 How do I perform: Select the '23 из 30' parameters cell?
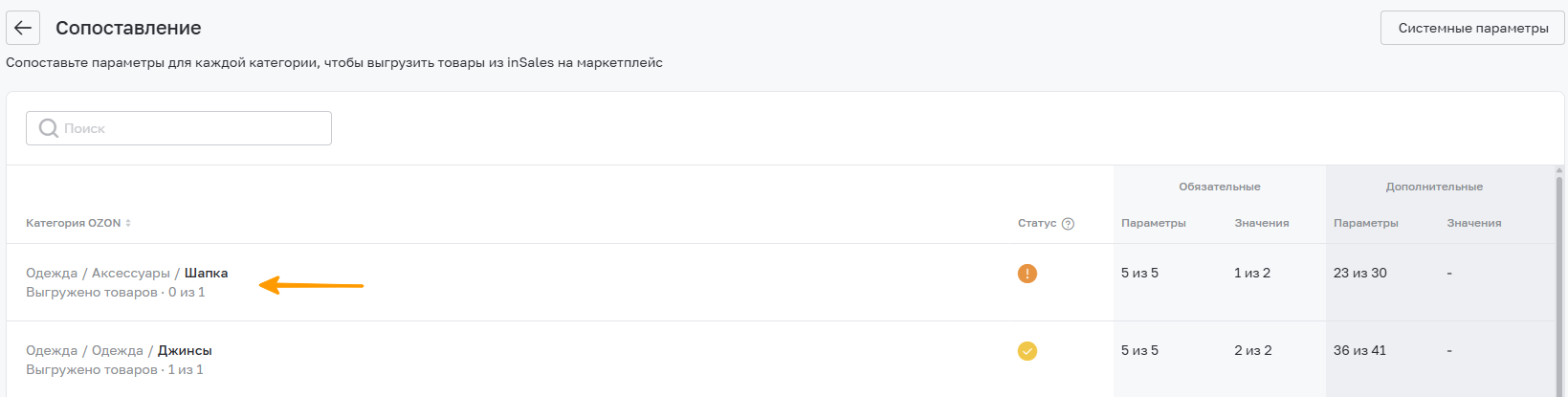click(x=1360, y=273)
